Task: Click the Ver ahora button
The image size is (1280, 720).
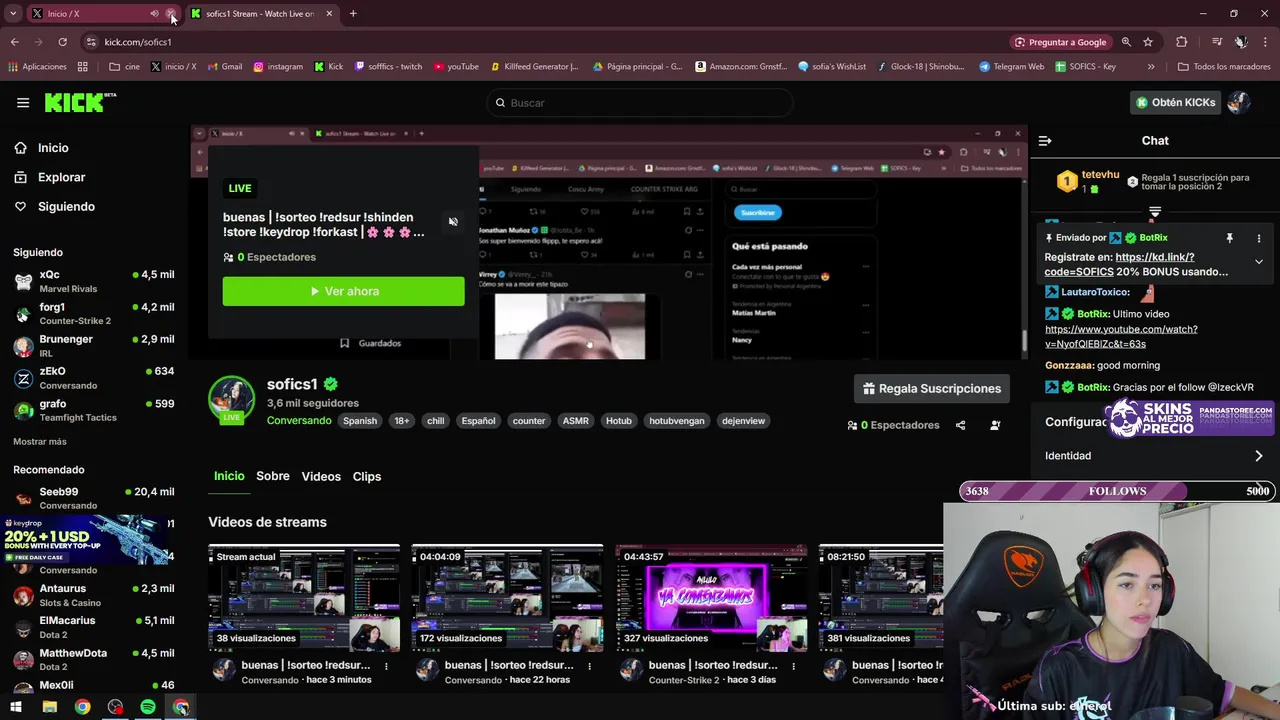Action: click(x=343, y=291)
